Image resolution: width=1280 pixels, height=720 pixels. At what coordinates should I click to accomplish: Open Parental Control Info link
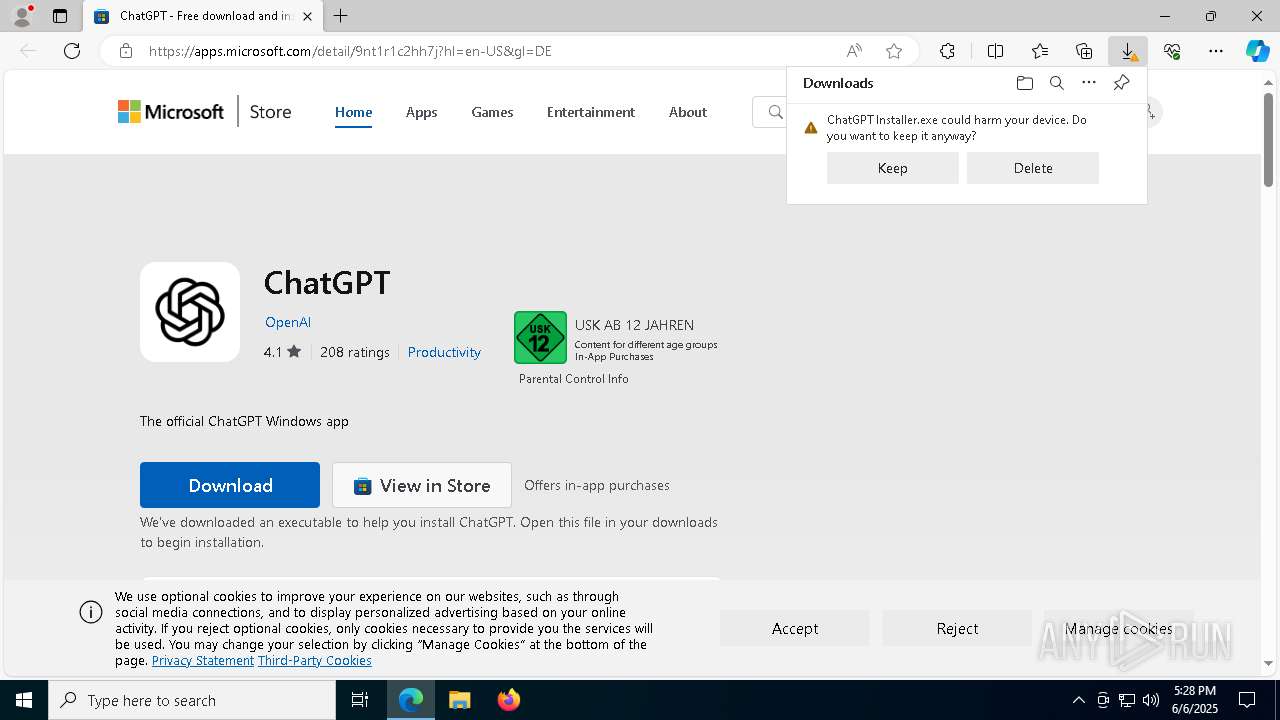pos(574,379)
